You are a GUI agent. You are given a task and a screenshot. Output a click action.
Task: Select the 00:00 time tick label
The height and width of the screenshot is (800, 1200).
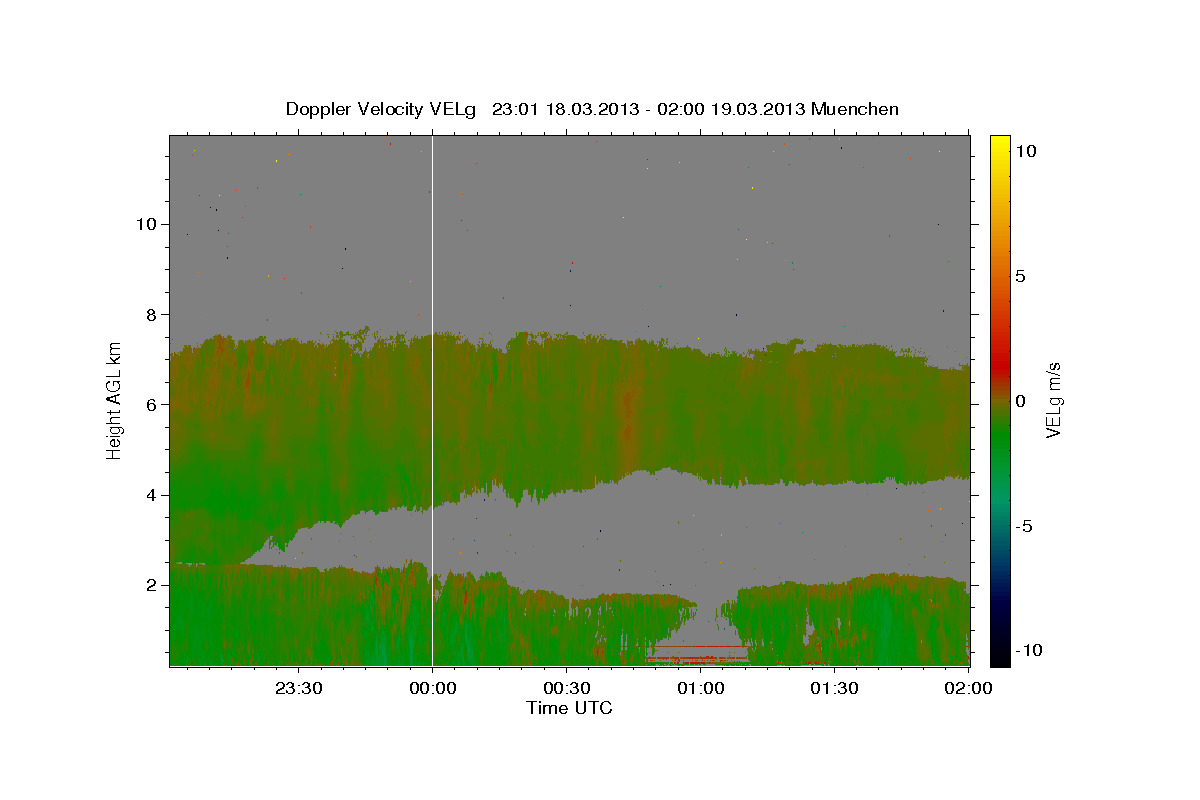point(432,689)
